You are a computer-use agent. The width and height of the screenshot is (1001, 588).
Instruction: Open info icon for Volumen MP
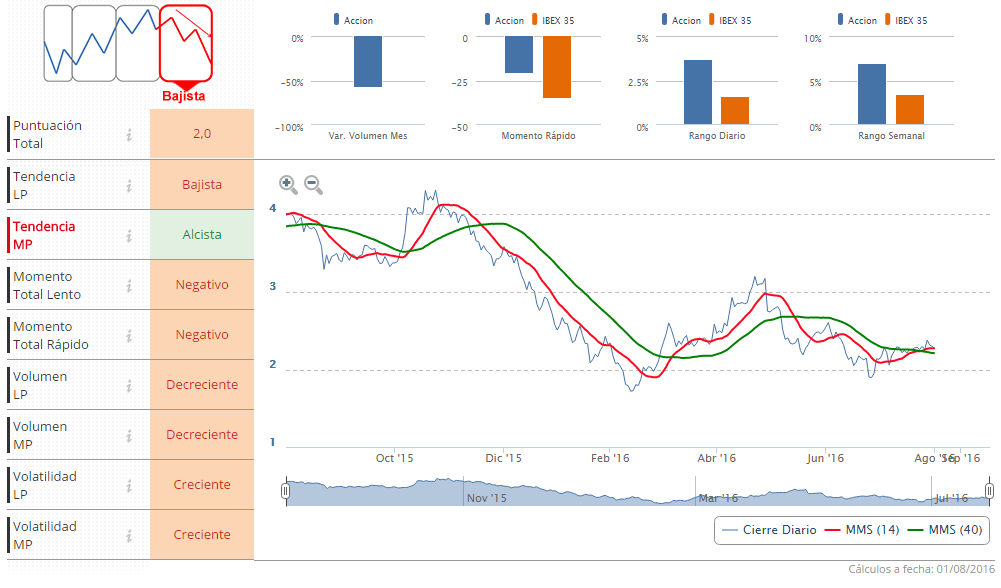pyautogui.click(x=129, y=435)
